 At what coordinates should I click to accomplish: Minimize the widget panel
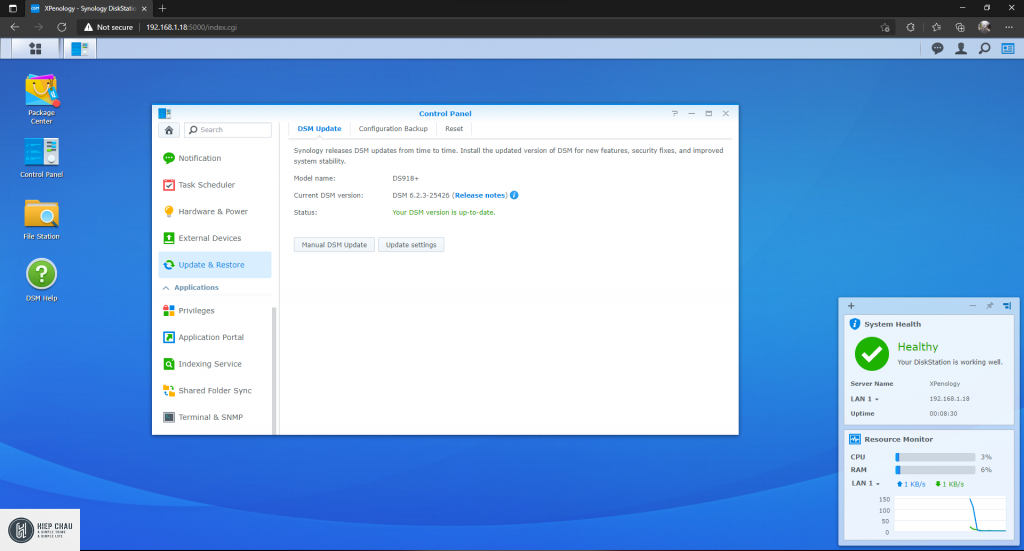click(x=972, y=306)
